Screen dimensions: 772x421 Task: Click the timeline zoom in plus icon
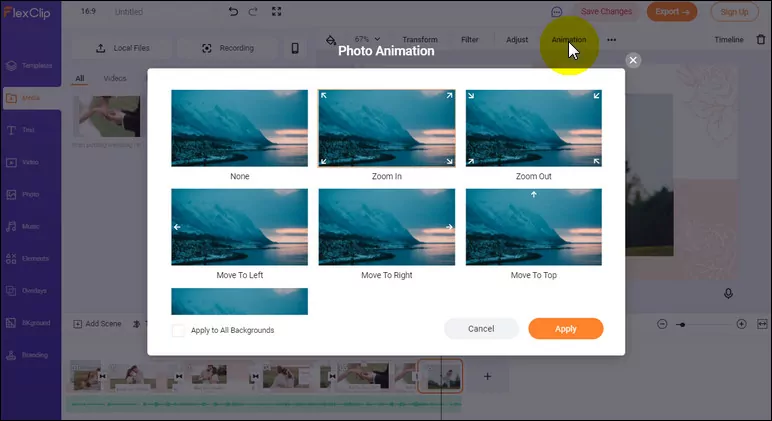(x=741, y=324)
